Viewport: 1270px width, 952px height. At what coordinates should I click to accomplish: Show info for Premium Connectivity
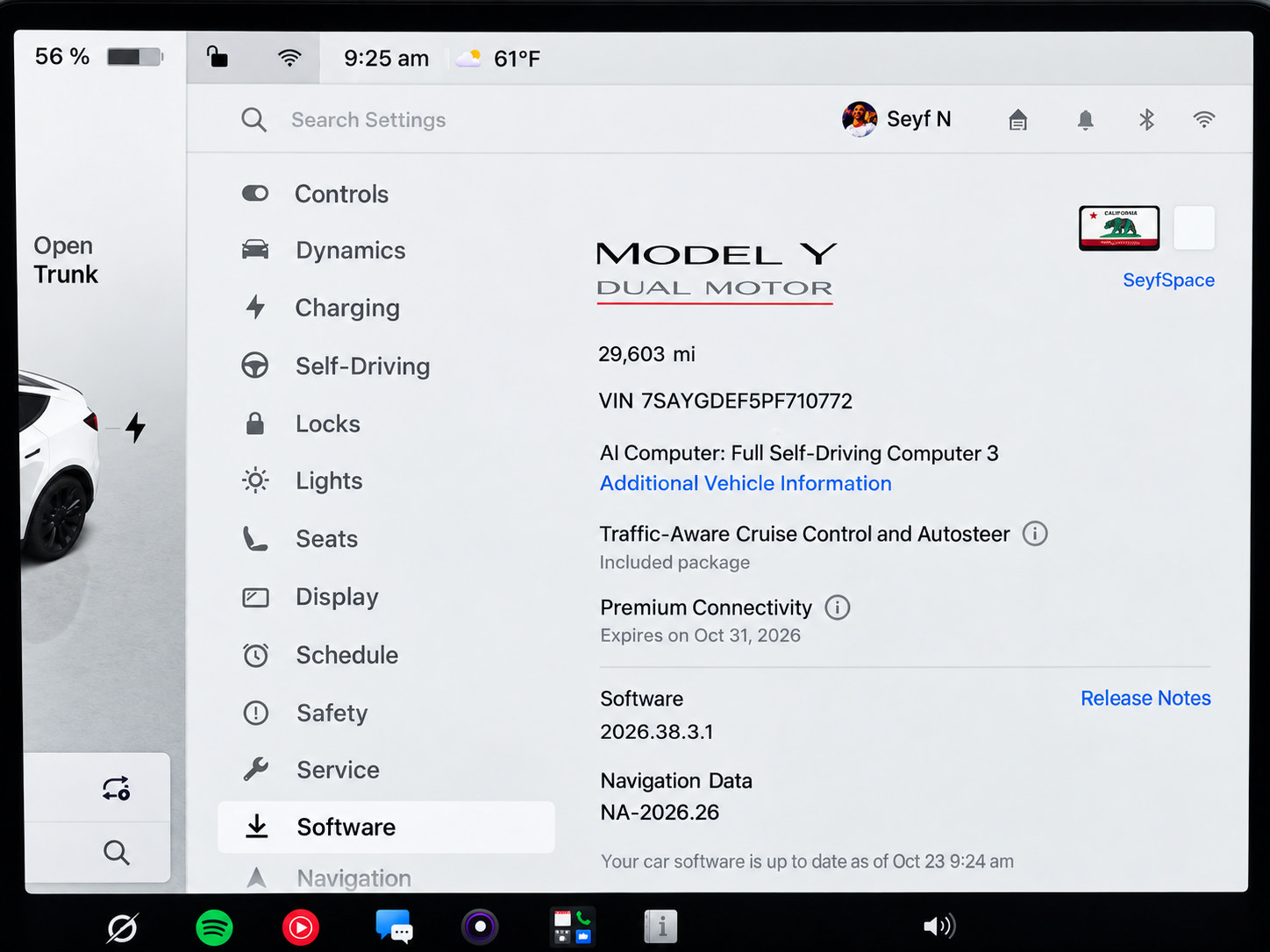click(838, 607)
